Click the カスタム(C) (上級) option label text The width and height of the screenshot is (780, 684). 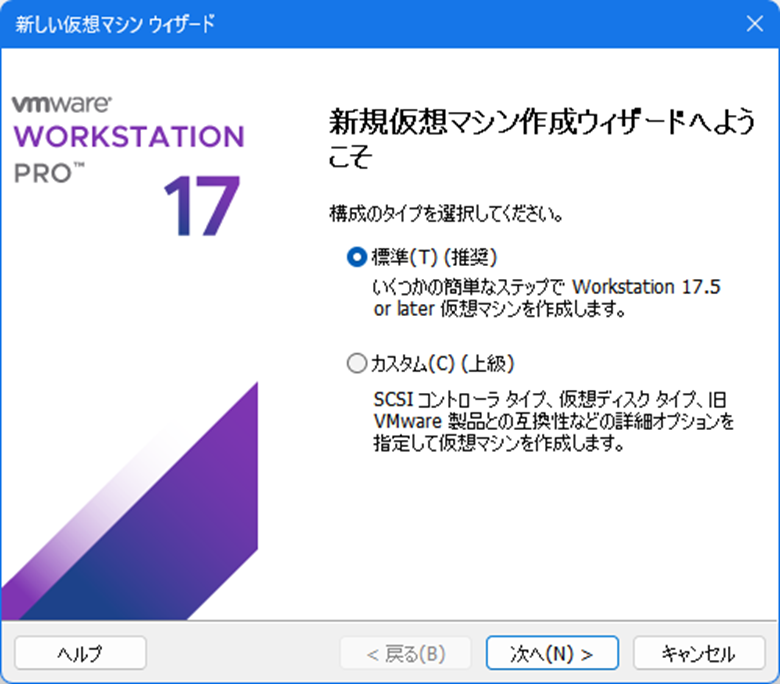click(x=443, y=365)
